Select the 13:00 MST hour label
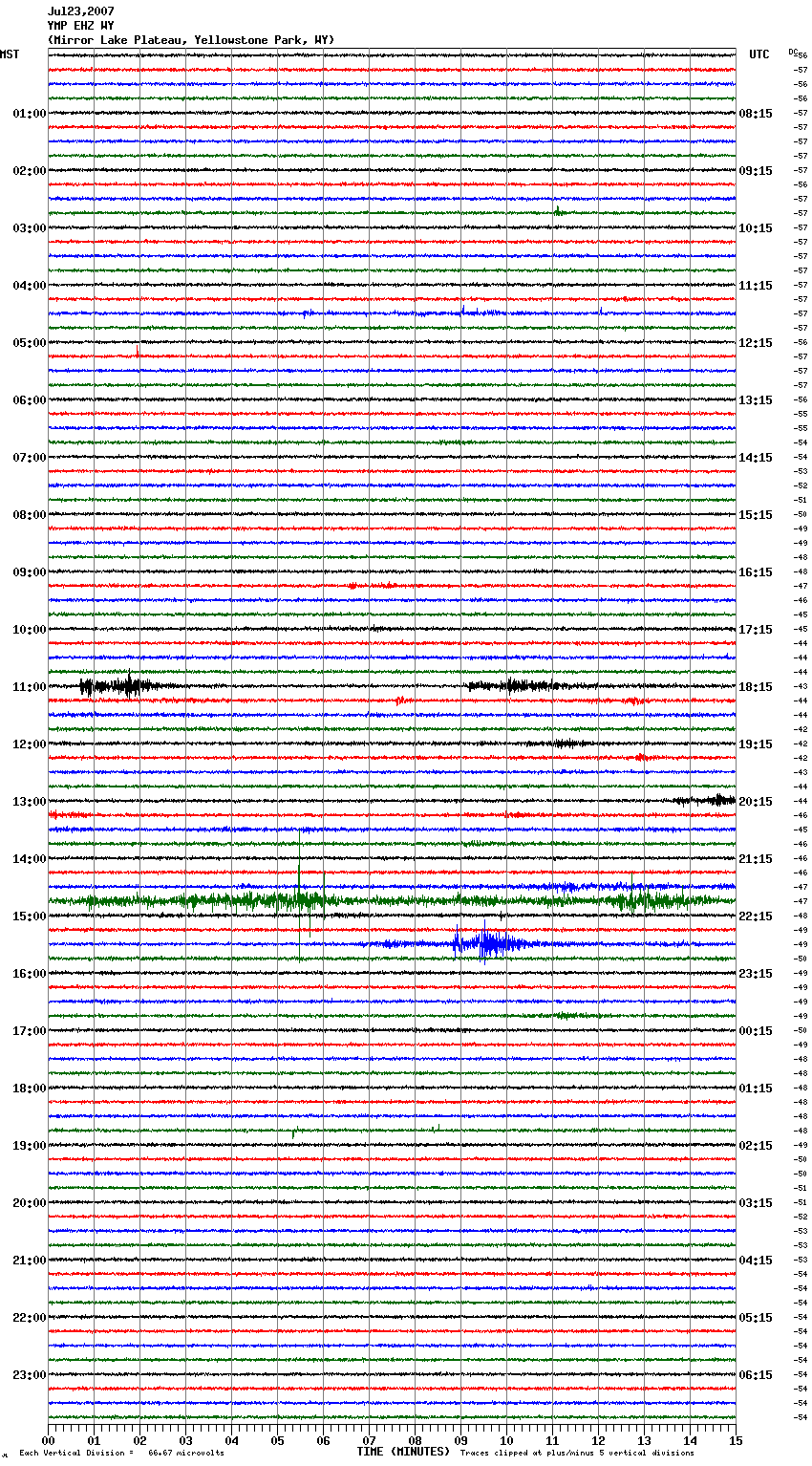 point(30,802)
